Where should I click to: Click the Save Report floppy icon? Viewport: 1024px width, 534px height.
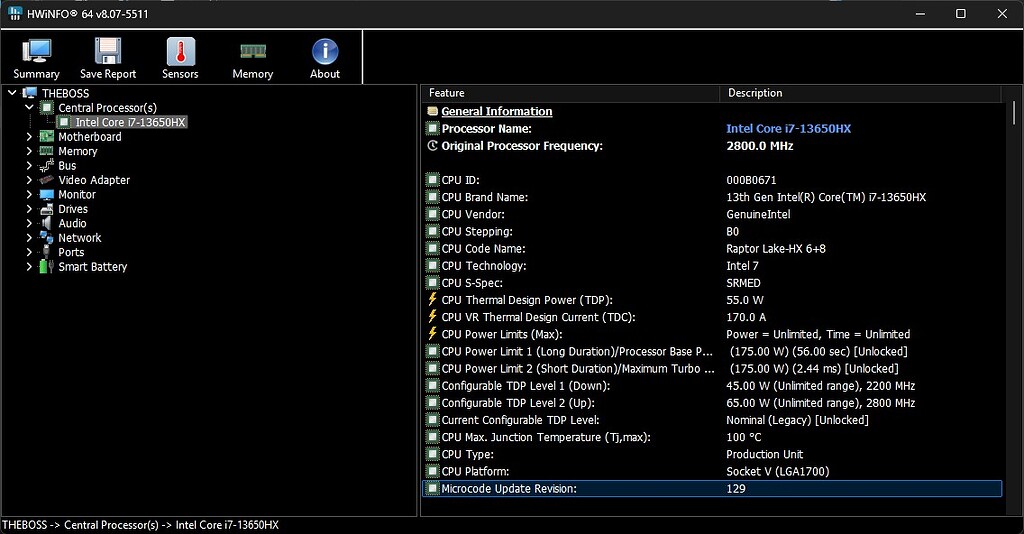point(108,52)
